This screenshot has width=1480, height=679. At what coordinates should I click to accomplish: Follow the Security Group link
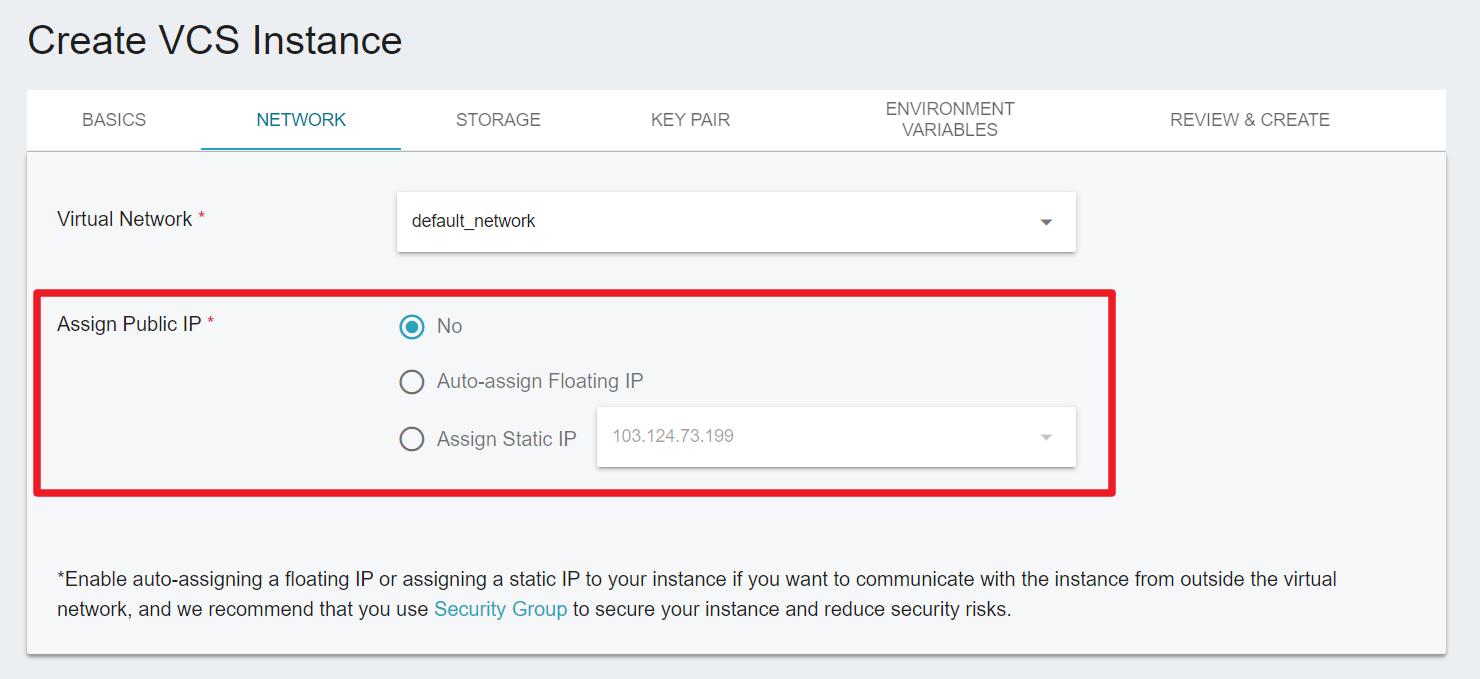coord(500,609)
